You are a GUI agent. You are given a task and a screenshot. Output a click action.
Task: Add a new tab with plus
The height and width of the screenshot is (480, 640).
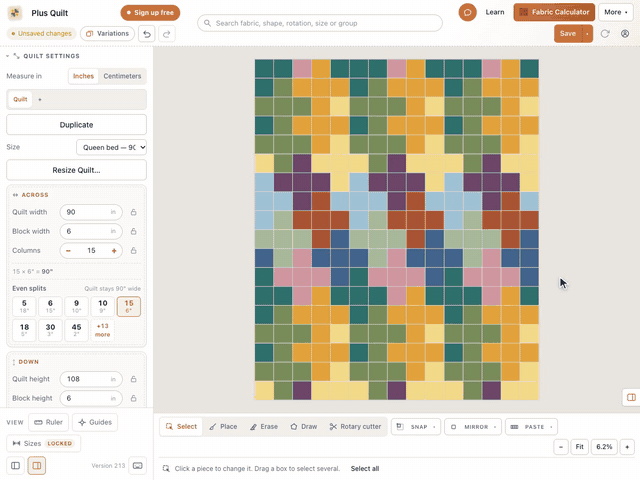[x=40, y=99]
